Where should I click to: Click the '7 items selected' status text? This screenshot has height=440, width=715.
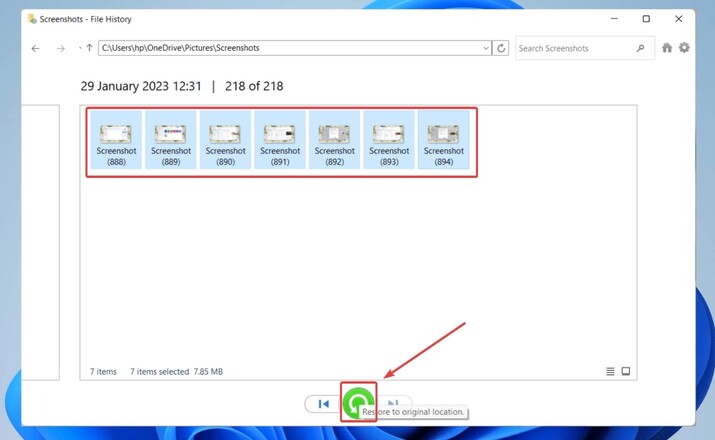[160, 372]
